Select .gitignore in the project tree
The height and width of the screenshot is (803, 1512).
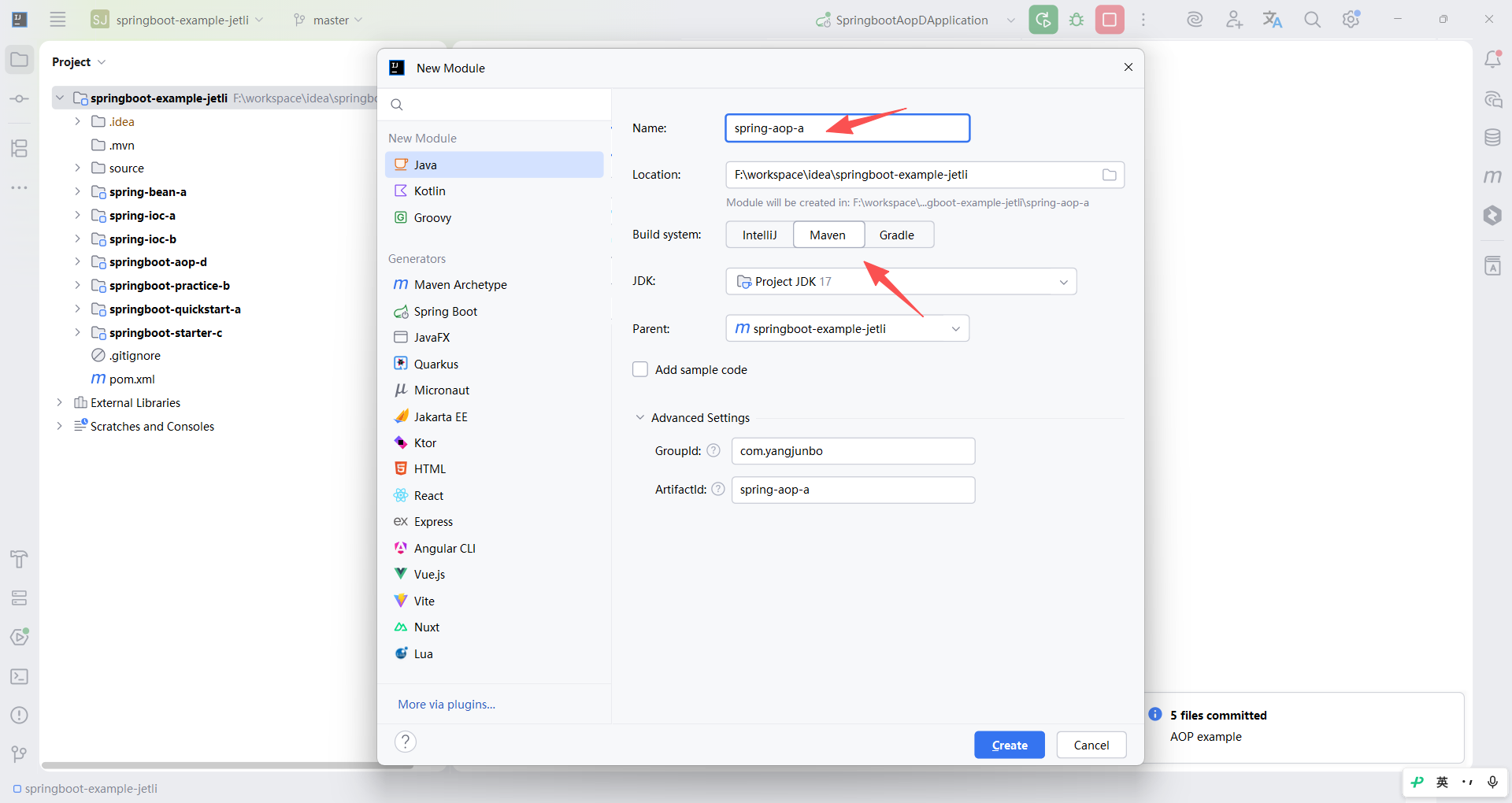(135, 356)
